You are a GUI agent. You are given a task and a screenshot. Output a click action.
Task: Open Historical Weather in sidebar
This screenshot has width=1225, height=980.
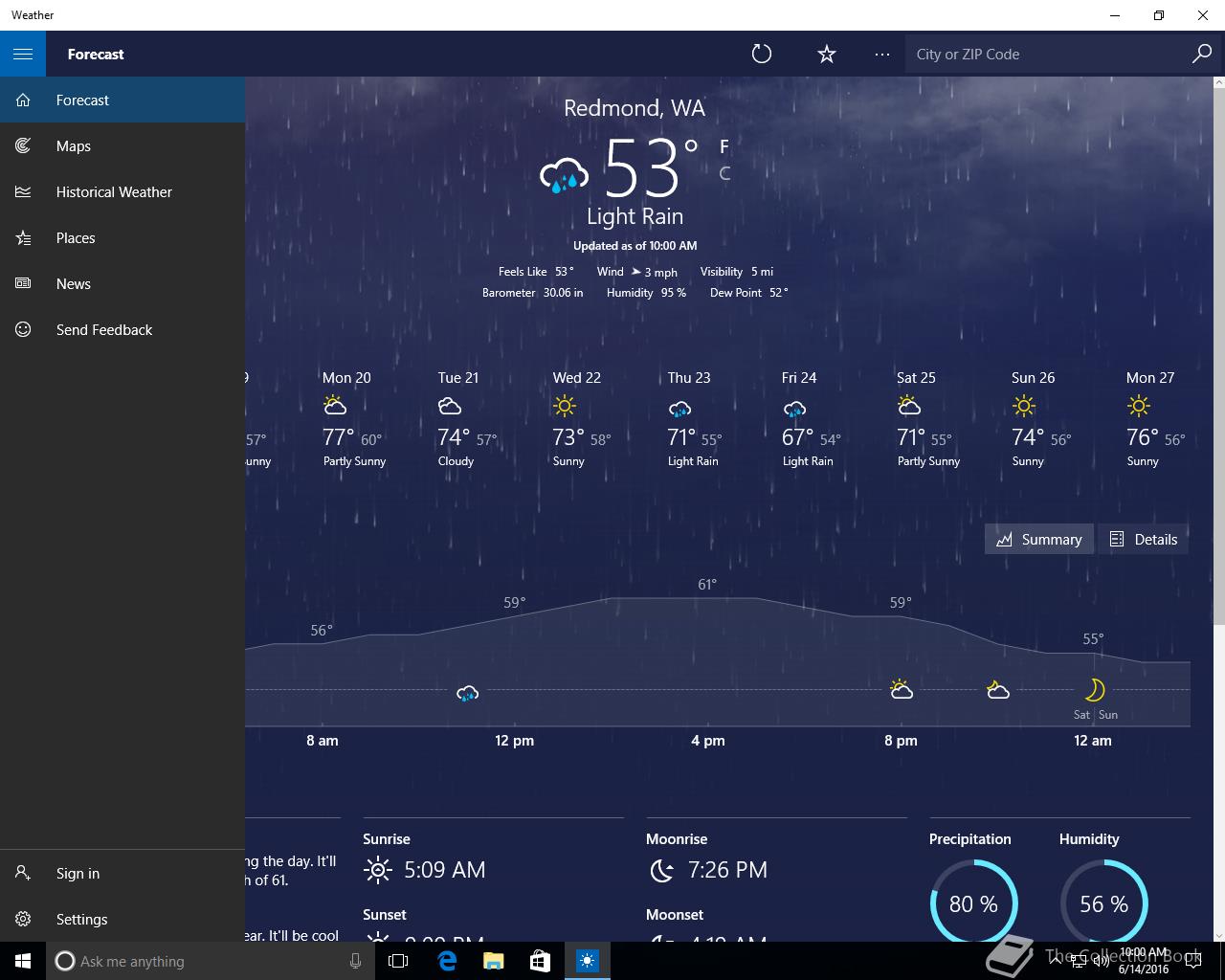click(122, 191)
